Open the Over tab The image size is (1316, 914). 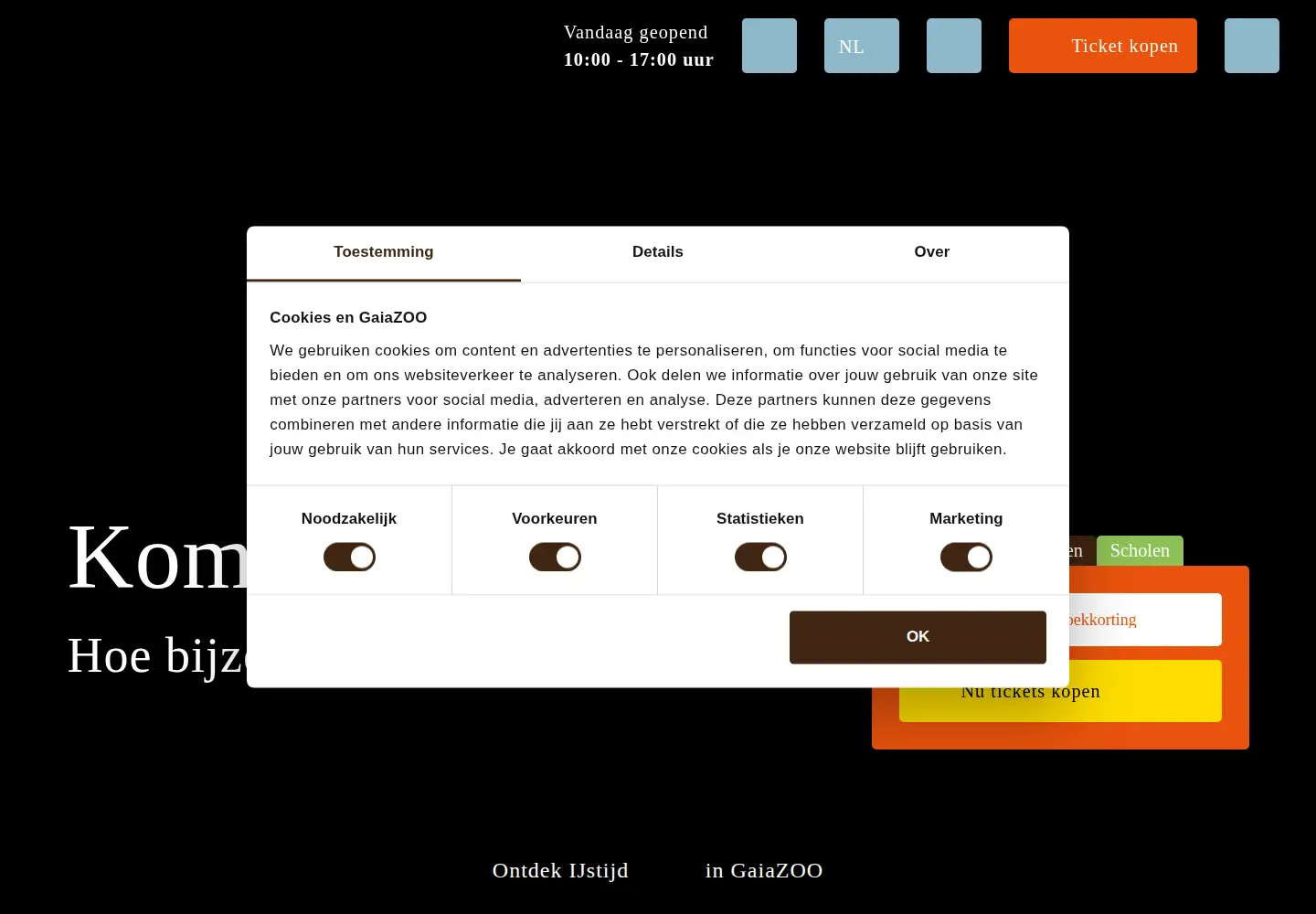(932, 252)
